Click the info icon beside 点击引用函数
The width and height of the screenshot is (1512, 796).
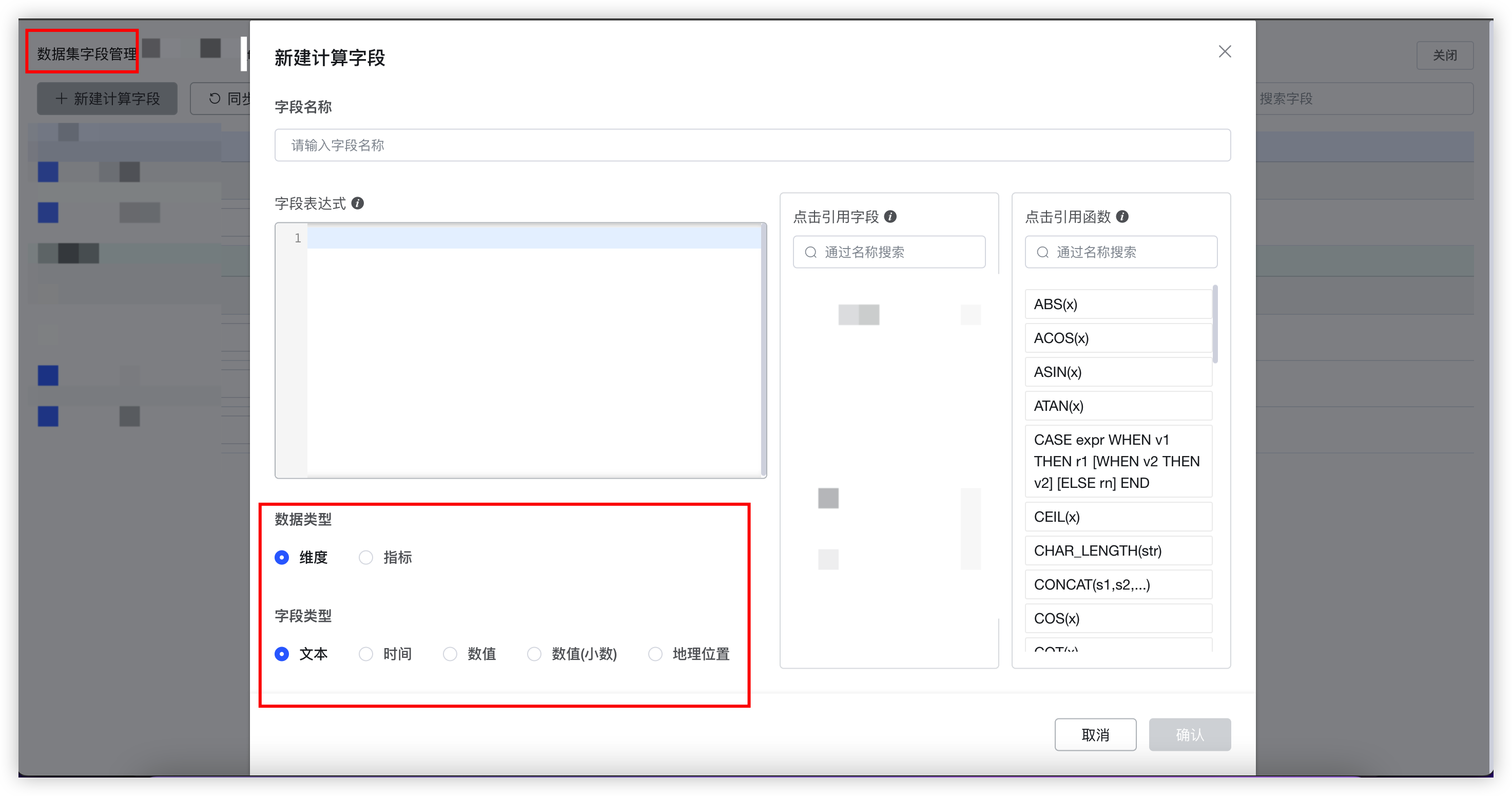click(1123, 217)
